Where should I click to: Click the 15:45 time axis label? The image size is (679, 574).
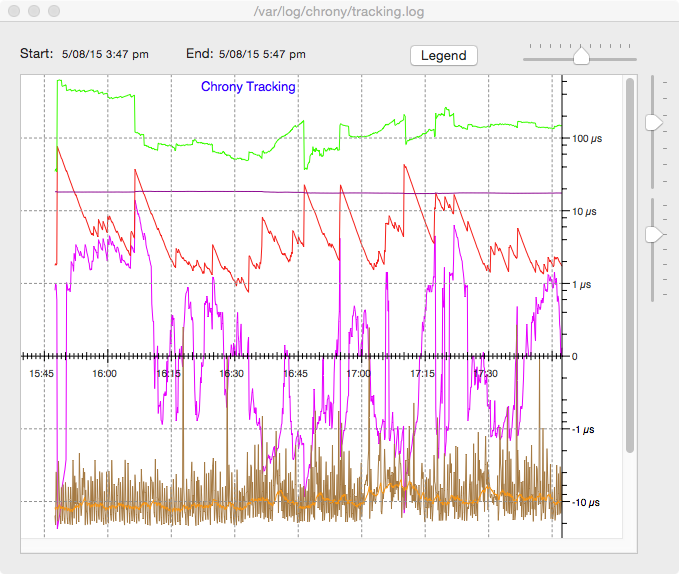(42, 374)
